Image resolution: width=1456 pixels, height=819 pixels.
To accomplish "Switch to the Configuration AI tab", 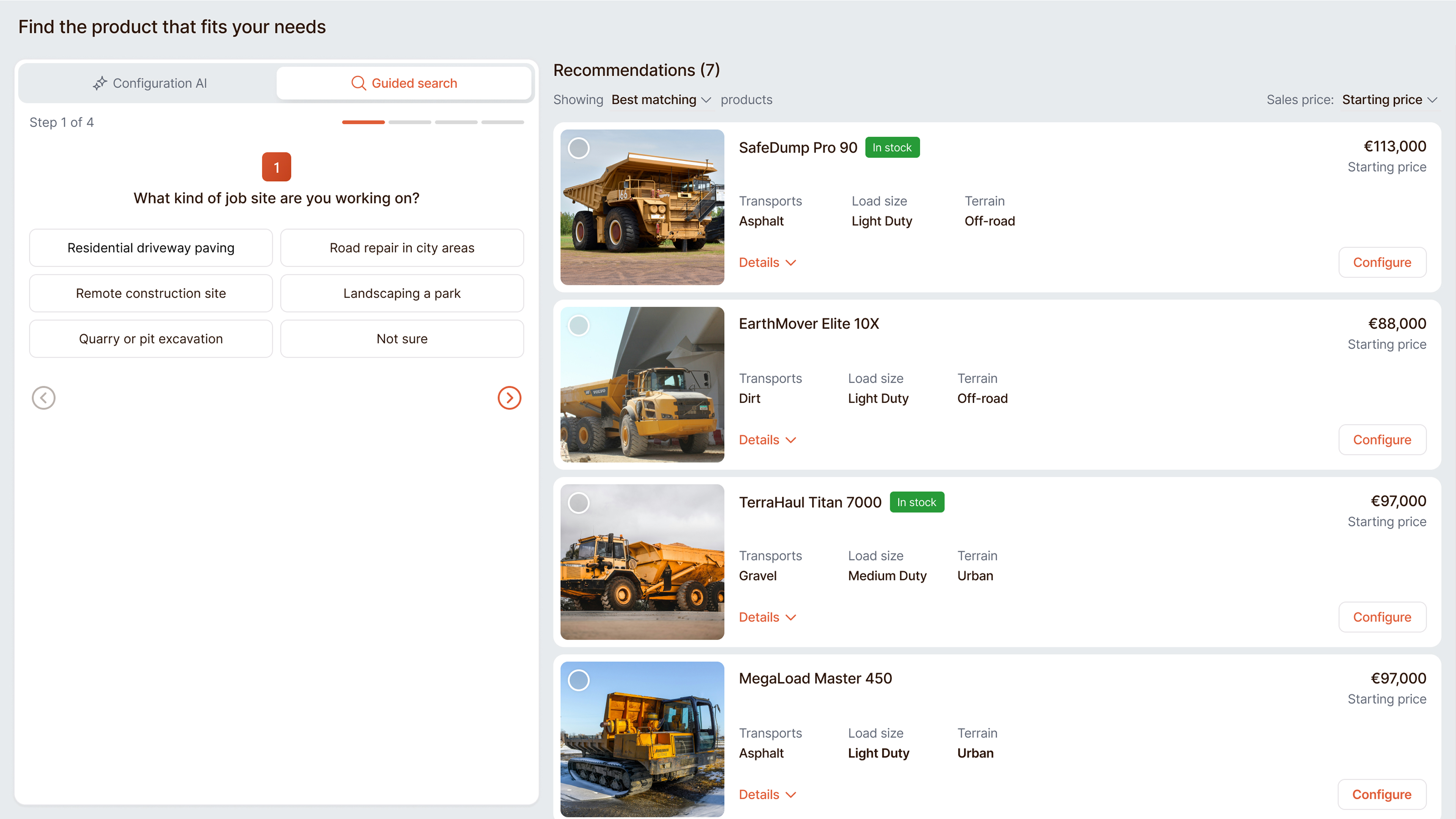I will (x=150, y=83).
